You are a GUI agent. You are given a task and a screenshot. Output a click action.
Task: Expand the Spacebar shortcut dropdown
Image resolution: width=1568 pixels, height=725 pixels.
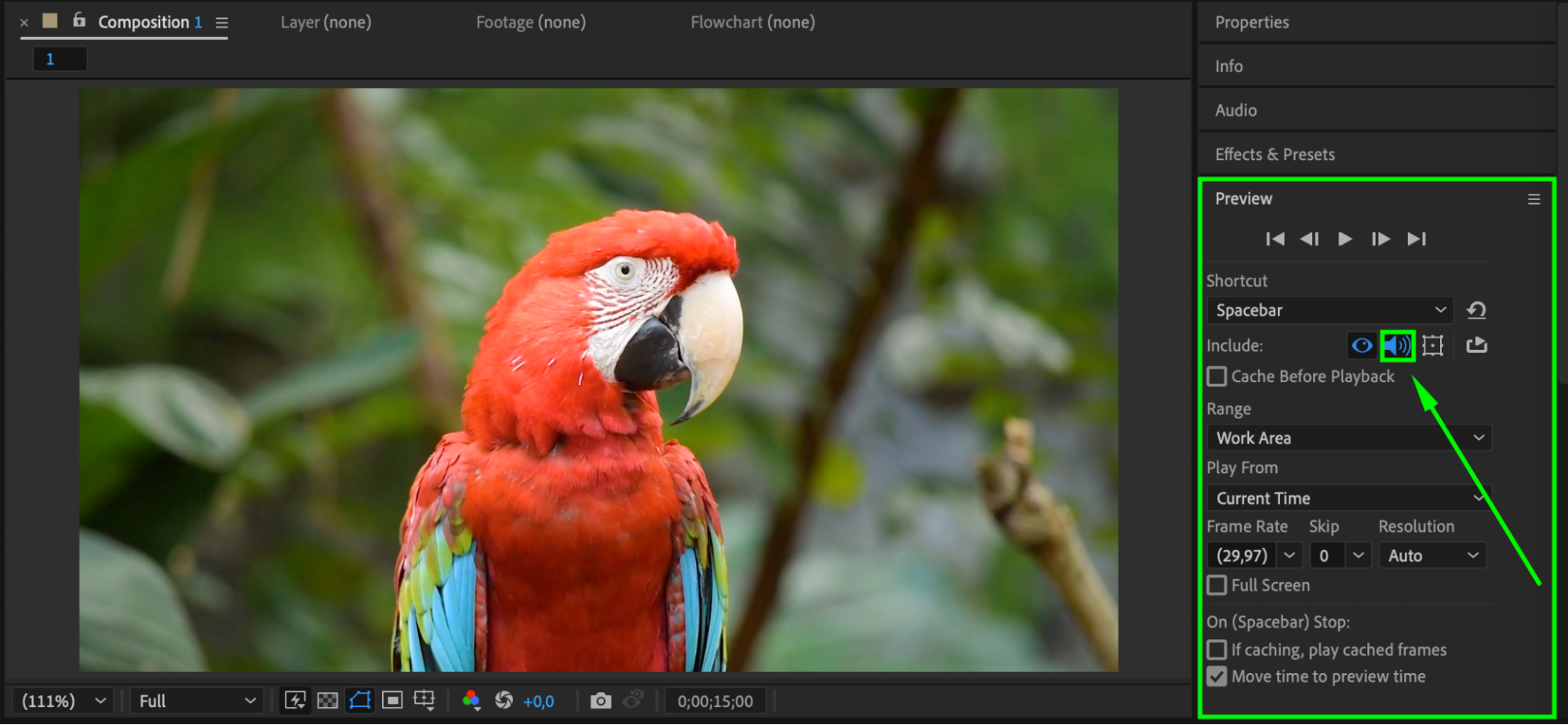[x=1330, y=311]
